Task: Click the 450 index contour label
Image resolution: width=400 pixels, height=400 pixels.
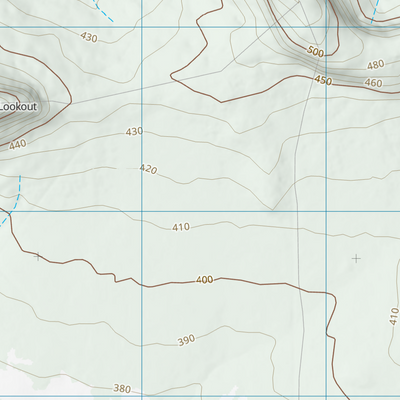Action: click(x=323, y=80)
